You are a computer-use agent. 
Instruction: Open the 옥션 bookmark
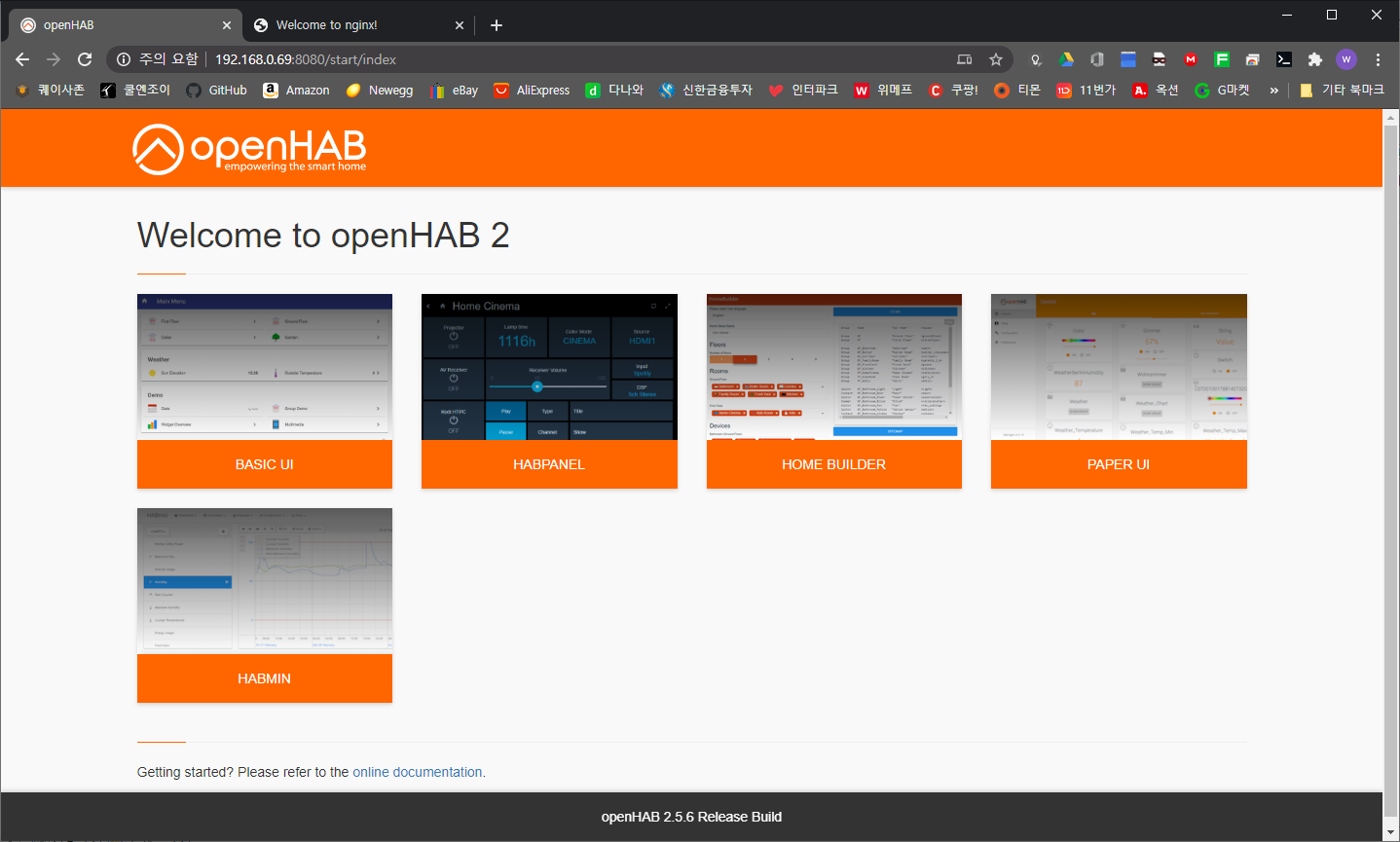coord(1156,90)
